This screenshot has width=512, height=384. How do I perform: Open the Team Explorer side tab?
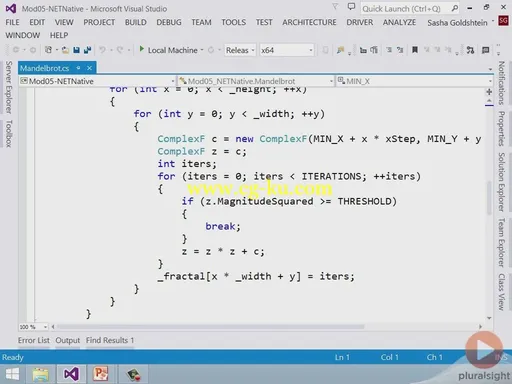pos(501,242)
